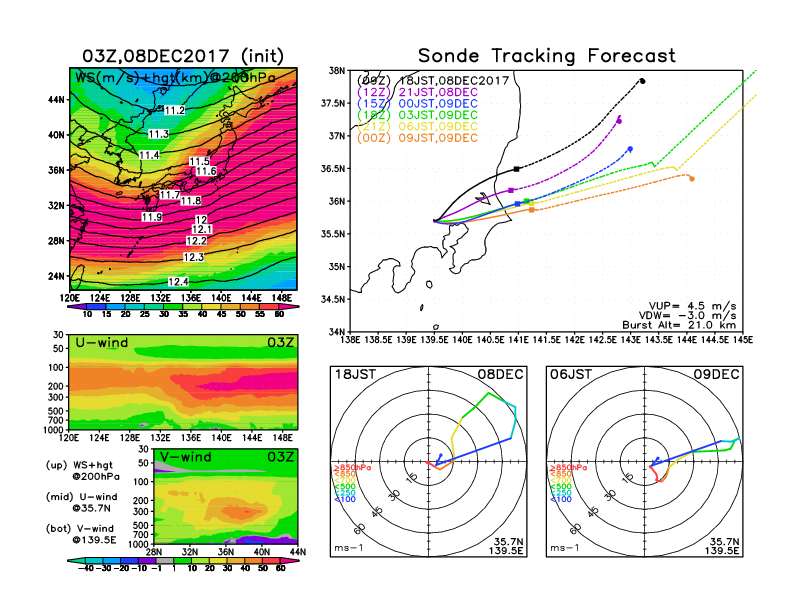Click the orange burst square on 00Z track

point(531,210)
